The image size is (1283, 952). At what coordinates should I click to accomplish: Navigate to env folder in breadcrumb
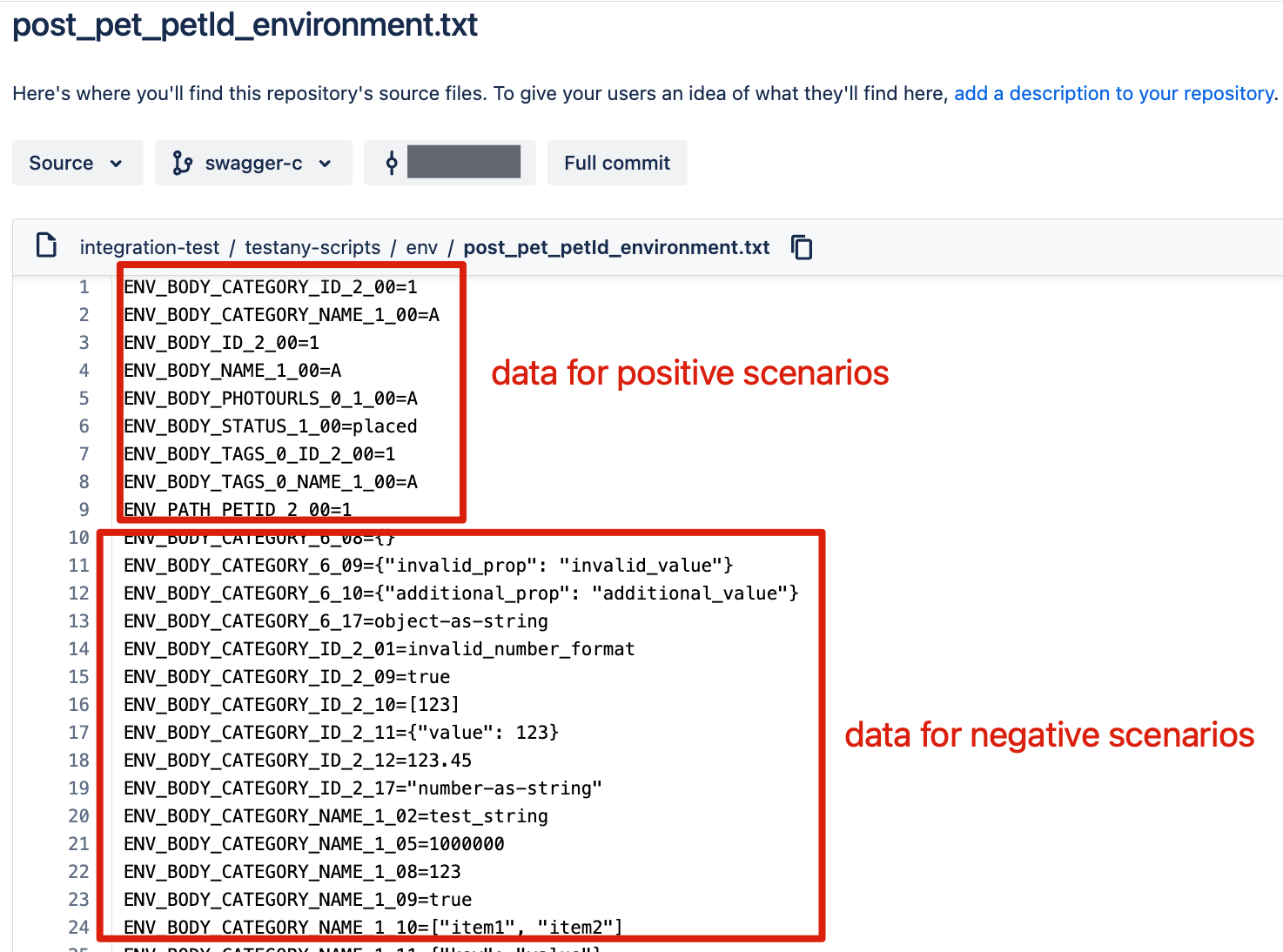click(421, 247)
